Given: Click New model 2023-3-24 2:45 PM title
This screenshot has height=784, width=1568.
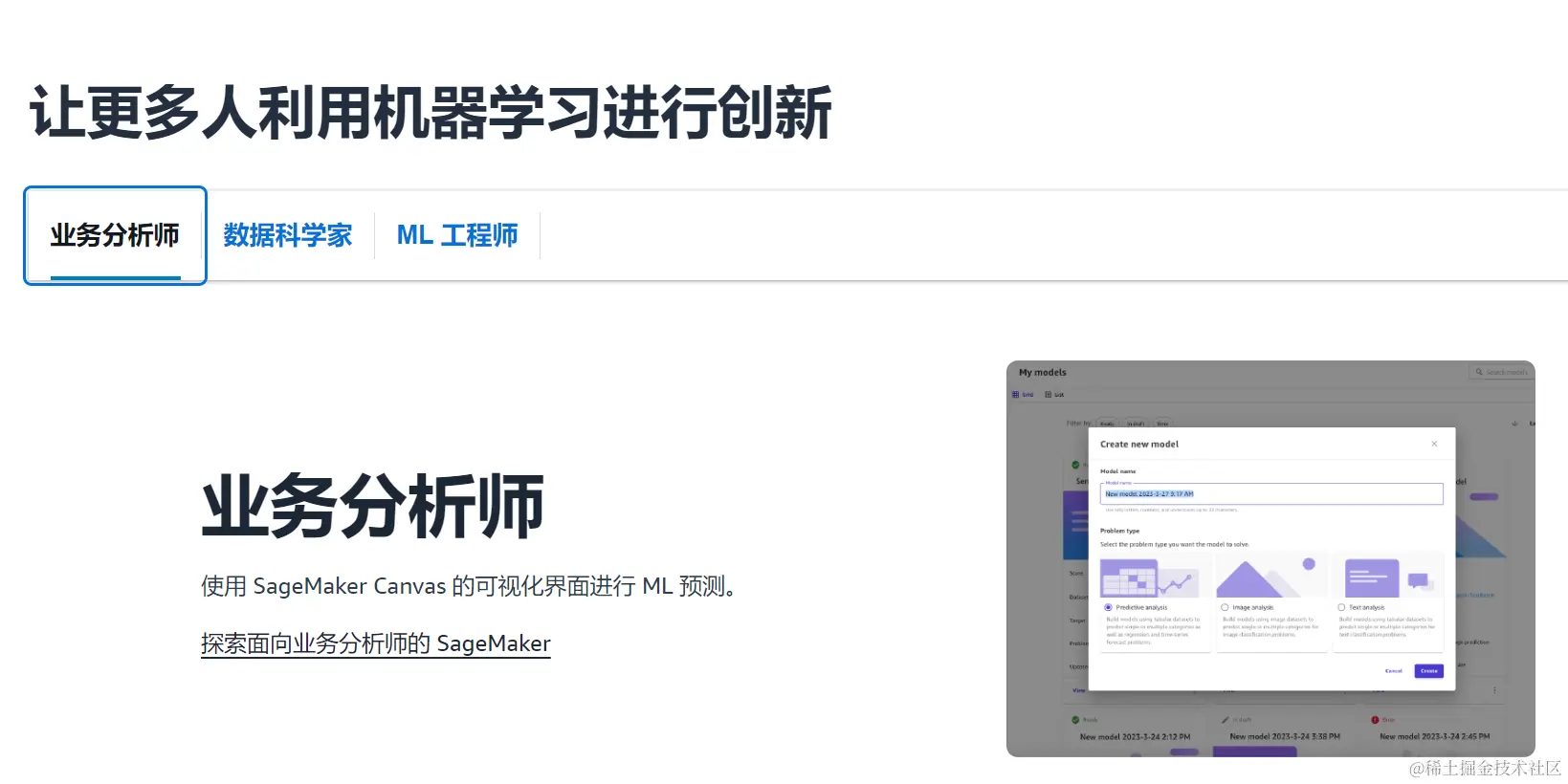Looking at the screenshot, I should pyautogui.click(x=1435, y=737).
